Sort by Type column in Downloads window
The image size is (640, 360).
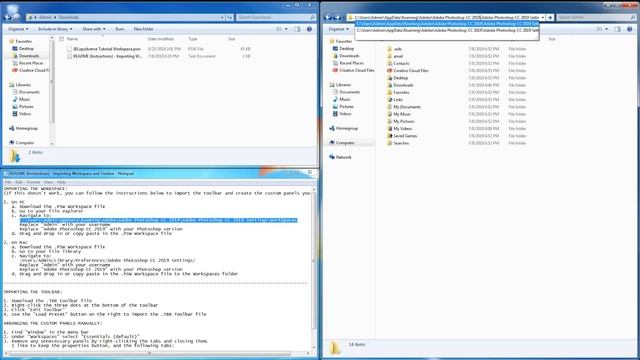coord(193,39)
